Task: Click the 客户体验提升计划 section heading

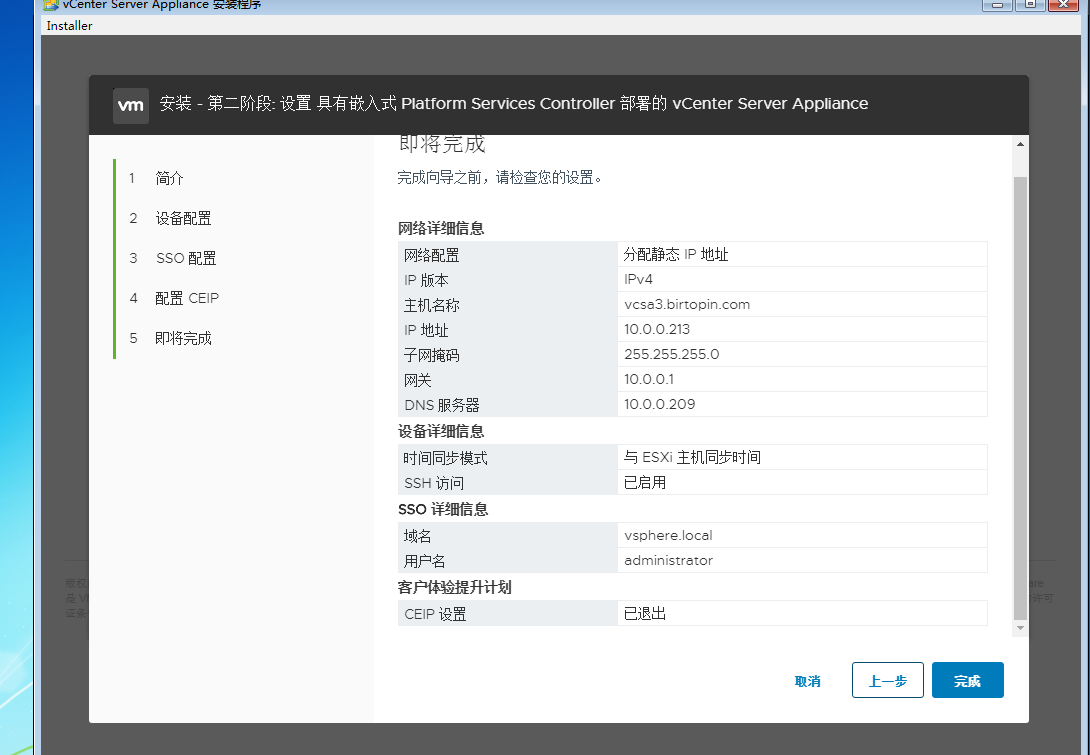Action: click(x=454, y=587)
